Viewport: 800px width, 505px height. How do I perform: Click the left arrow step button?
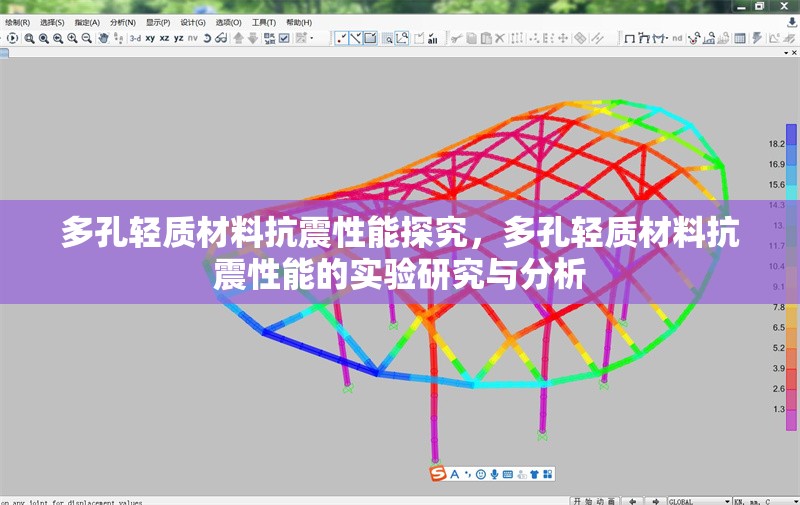[633, 501]
